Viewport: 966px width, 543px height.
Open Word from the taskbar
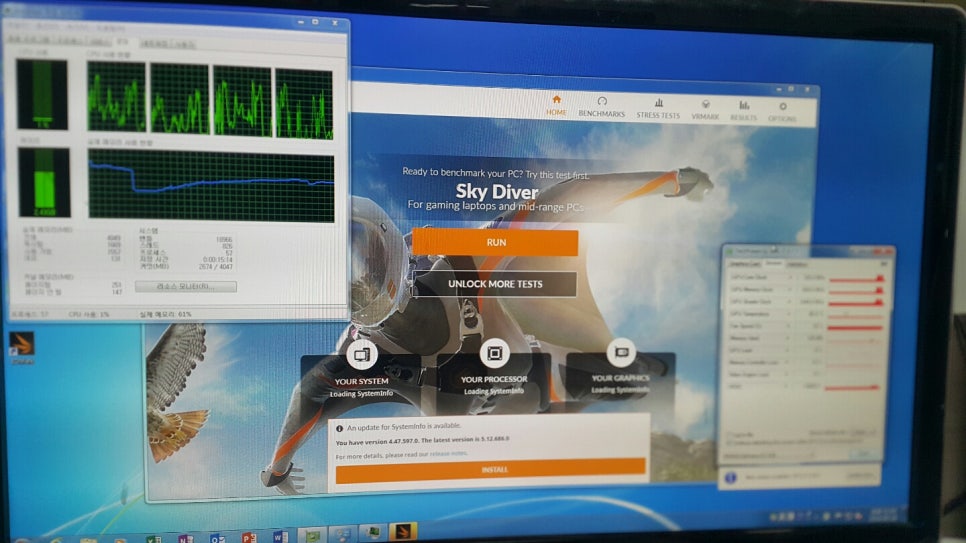pos(280,536)
